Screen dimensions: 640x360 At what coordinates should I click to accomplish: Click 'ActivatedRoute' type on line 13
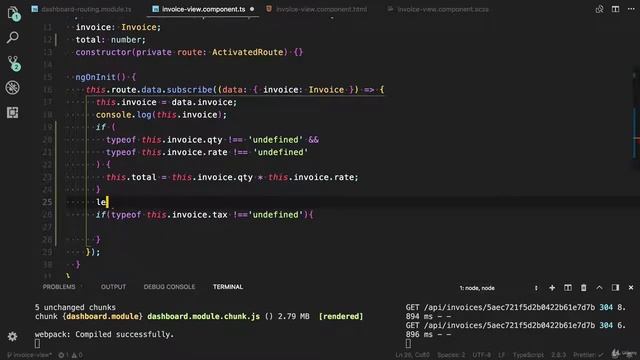point(247,52)
